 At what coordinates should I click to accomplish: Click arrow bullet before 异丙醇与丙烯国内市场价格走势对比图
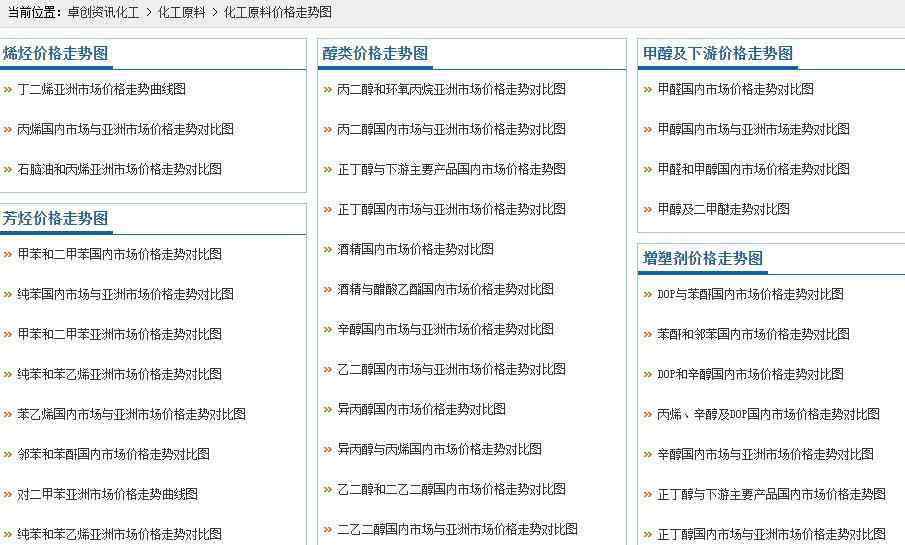point(328,449)
